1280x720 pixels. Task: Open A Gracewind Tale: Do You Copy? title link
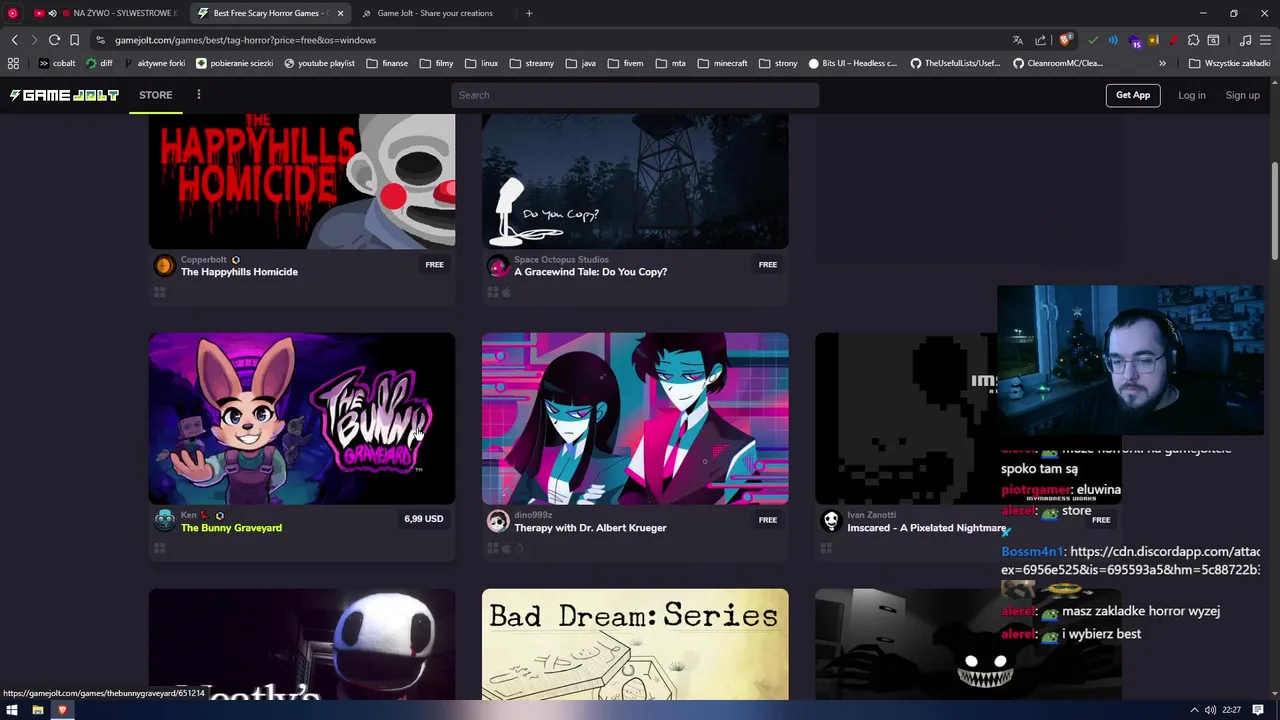tap(590, 272)
